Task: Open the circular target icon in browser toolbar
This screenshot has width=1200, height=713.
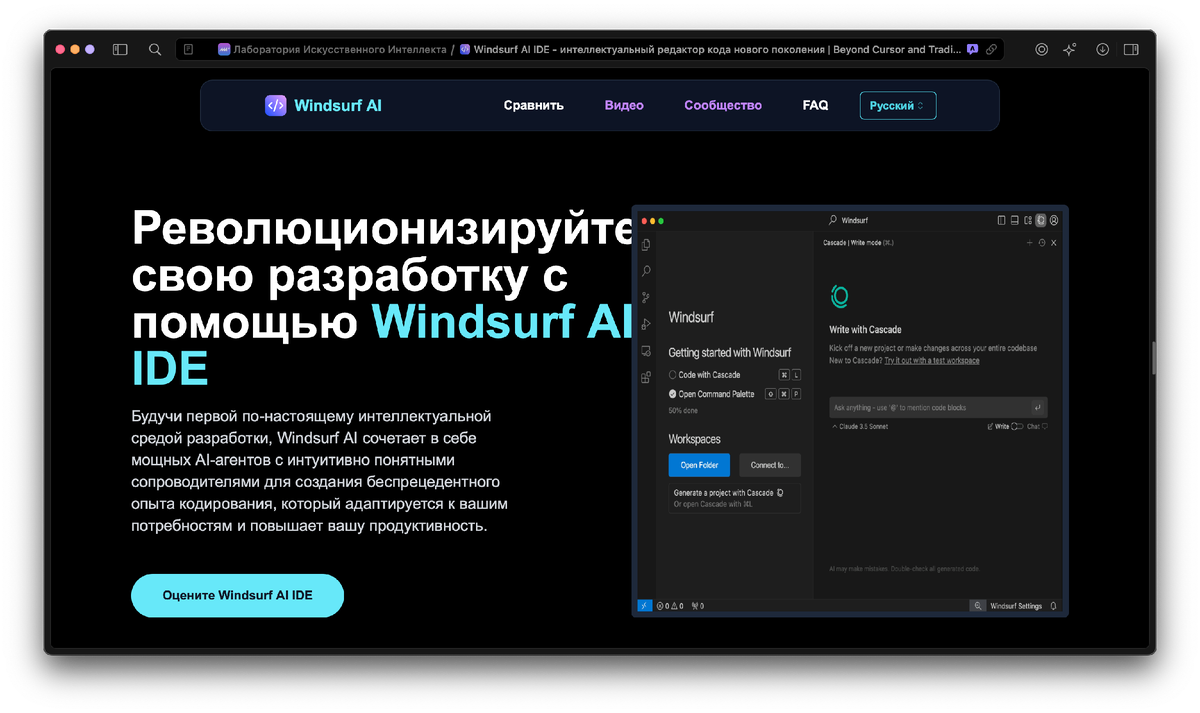Action: click(x=1042, y=49)
